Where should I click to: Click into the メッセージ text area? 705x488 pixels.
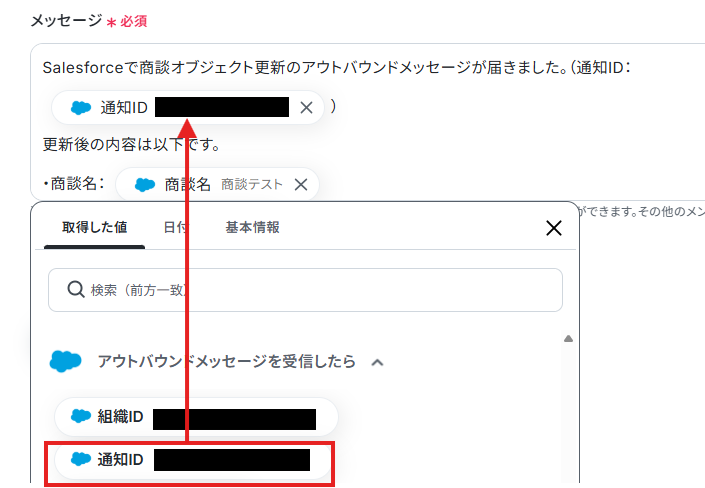coord(367,122)
